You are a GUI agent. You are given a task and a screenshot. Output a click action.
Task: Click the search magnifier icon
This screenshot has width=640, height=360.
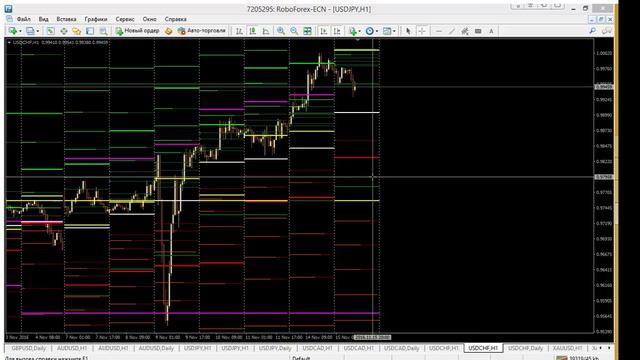[593, 31]
